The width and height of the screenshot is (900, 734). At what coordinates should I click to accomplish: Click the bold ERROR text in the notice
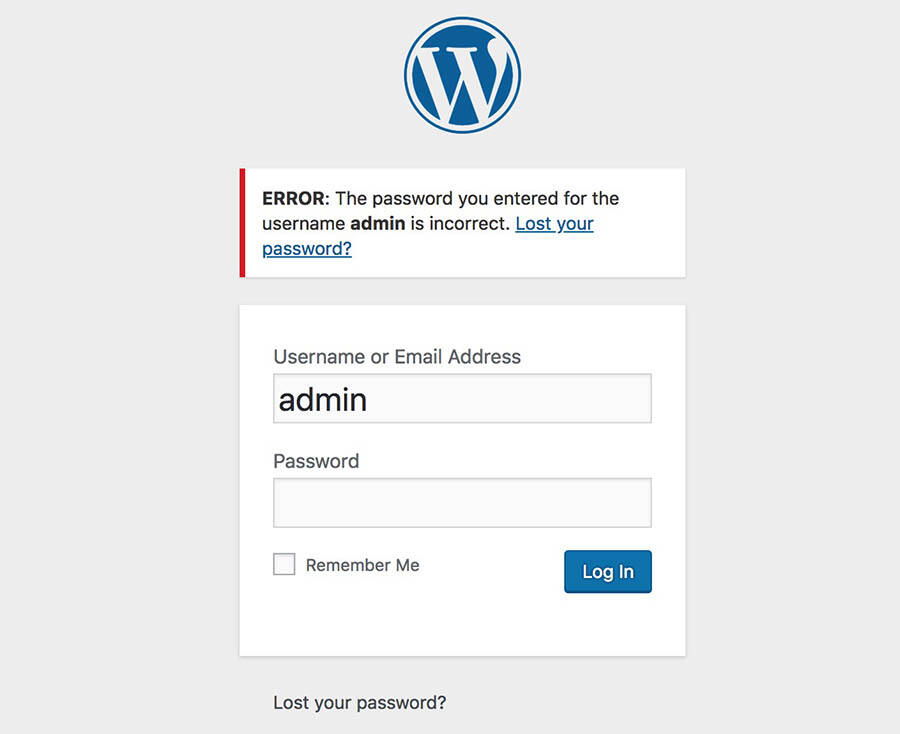pyautogui.click(x=293, y=199)
